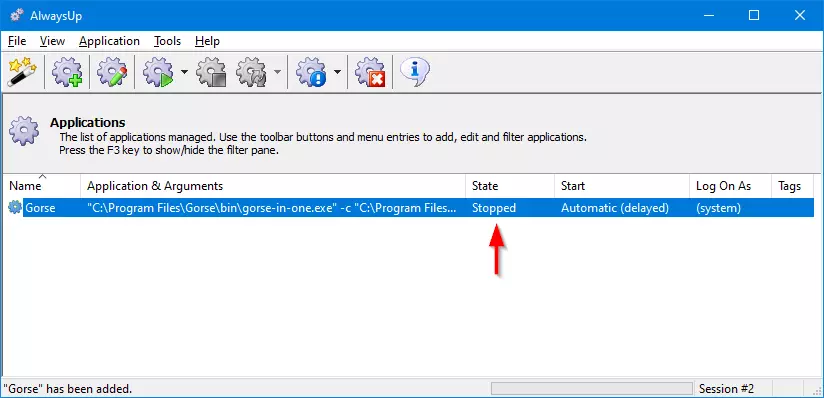This screenshot has height=398, width=824.
Task: Click the blue info speech bubble icon
Action: (415, 73)
